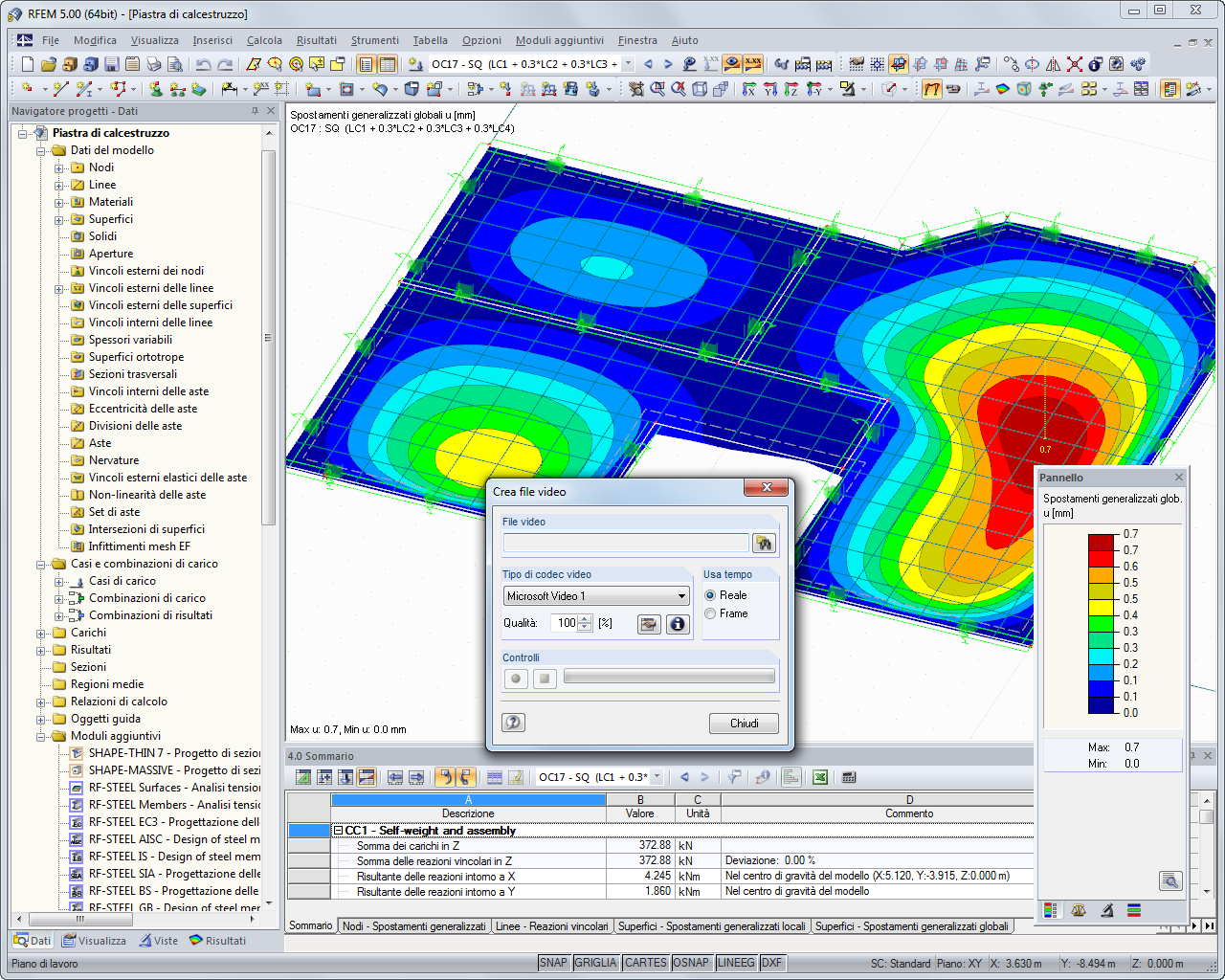Click the browse file icon beside File video
The width and height of the screenshot is (1225, 980).
click(x=763, y=544)
